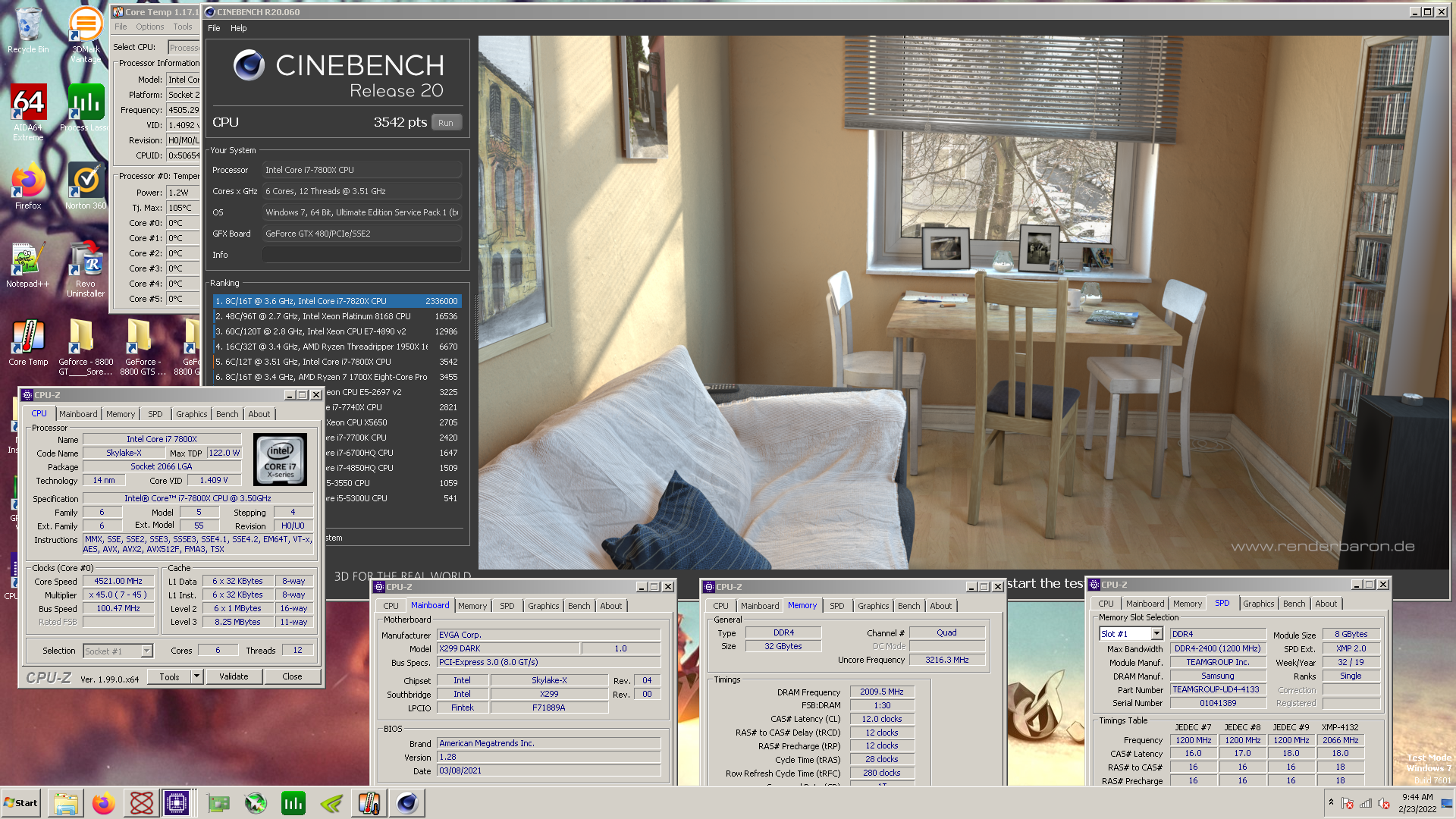Open Core Temp desktop shortcut

click(28, 343)
